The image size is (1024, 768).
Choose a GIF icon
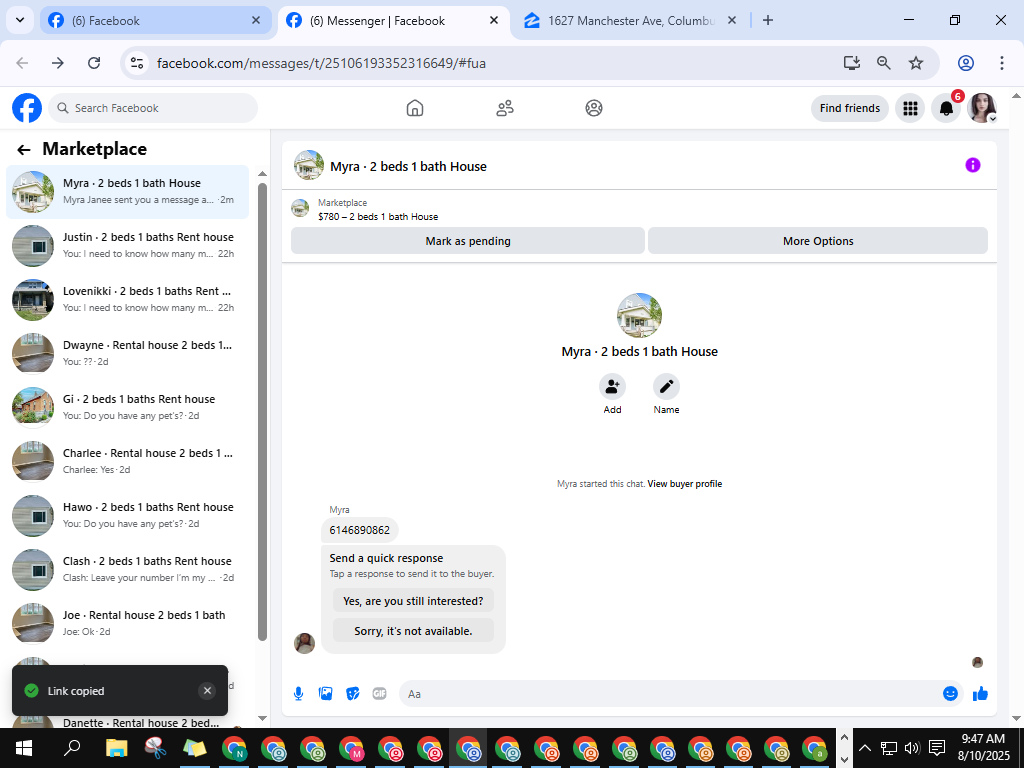point(379,694)
